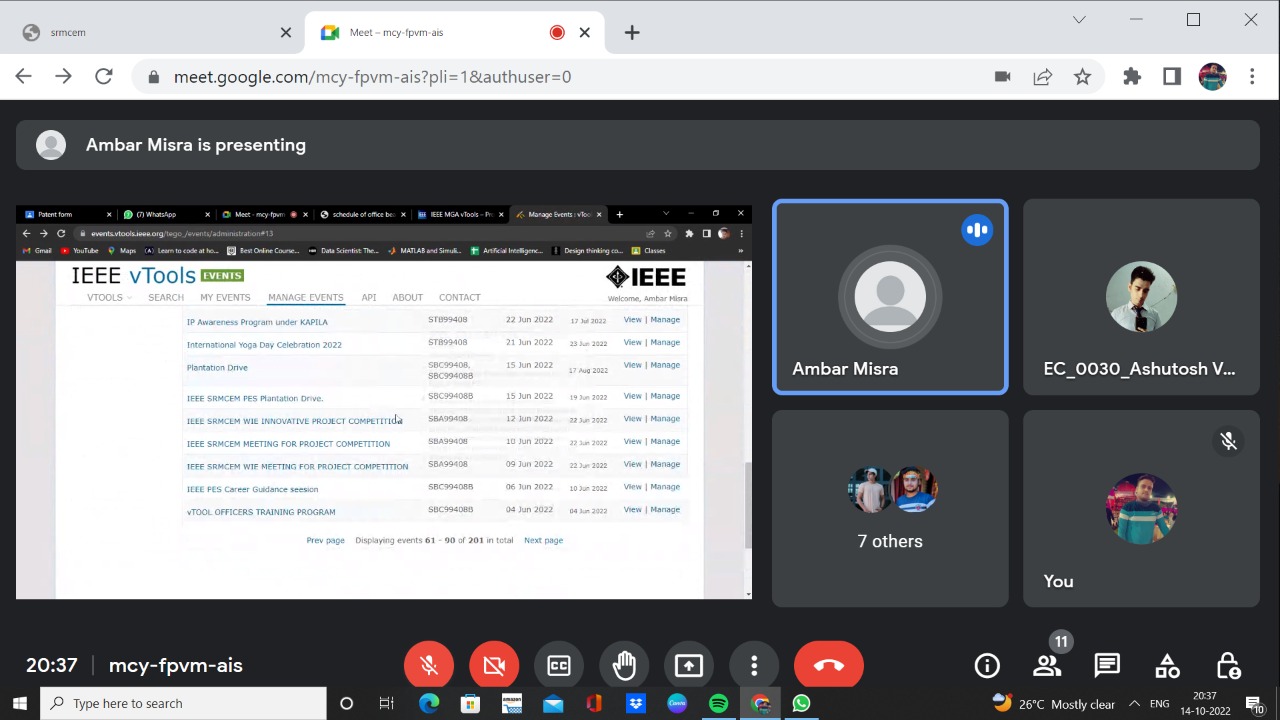Leave the call with red hang-up button
The image size is (1280, 720).
(x=828, y=666)
